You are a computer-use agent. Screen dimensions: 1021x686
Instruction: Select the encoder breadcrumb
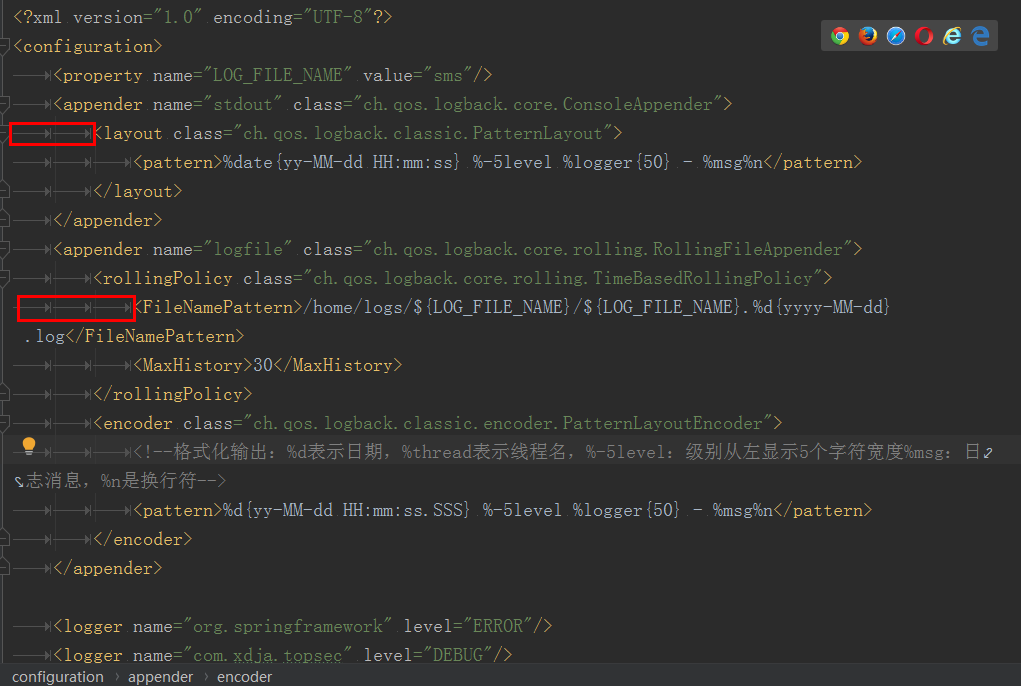[244, 677]
